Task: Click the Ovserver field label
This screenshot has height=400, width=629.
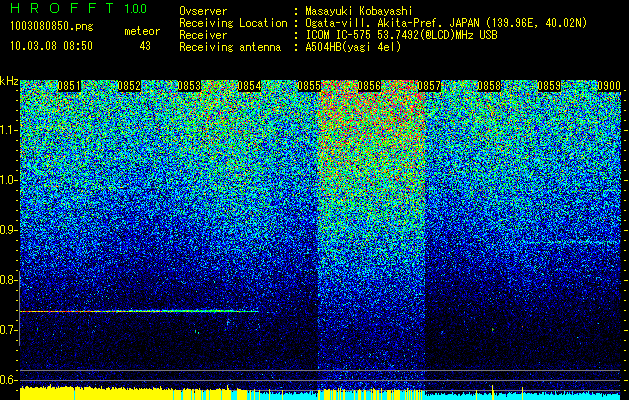Action: pyautogui.click(x=203, y=11)
